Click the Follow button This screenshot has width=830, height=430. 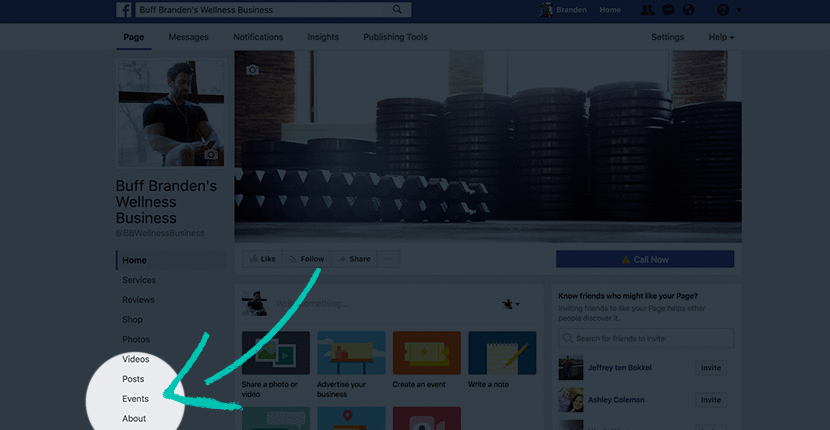(x=306, y=259)
